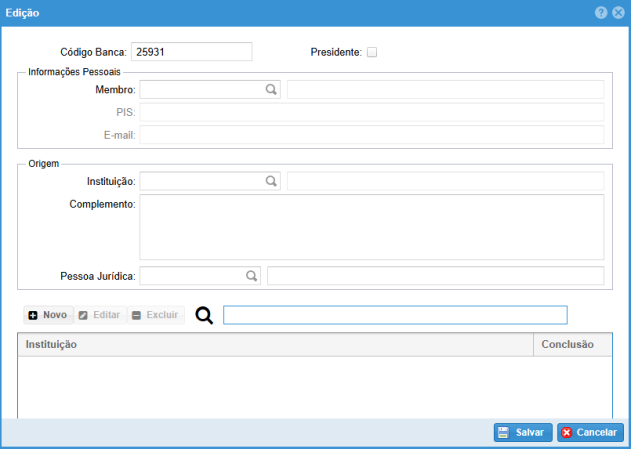The image size is (631, 449).
Task: Click Novo to add a new record
Action: [48, 315]
